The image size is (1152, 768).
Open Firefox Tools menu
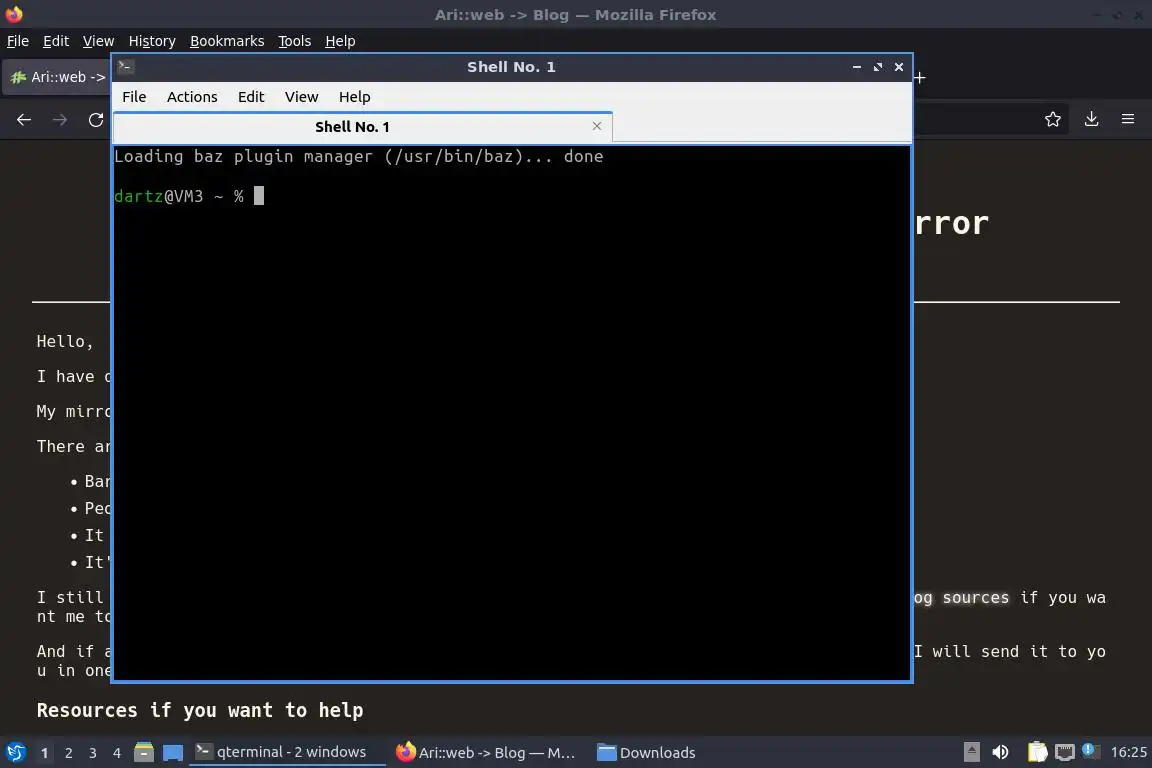coord(294,41)
